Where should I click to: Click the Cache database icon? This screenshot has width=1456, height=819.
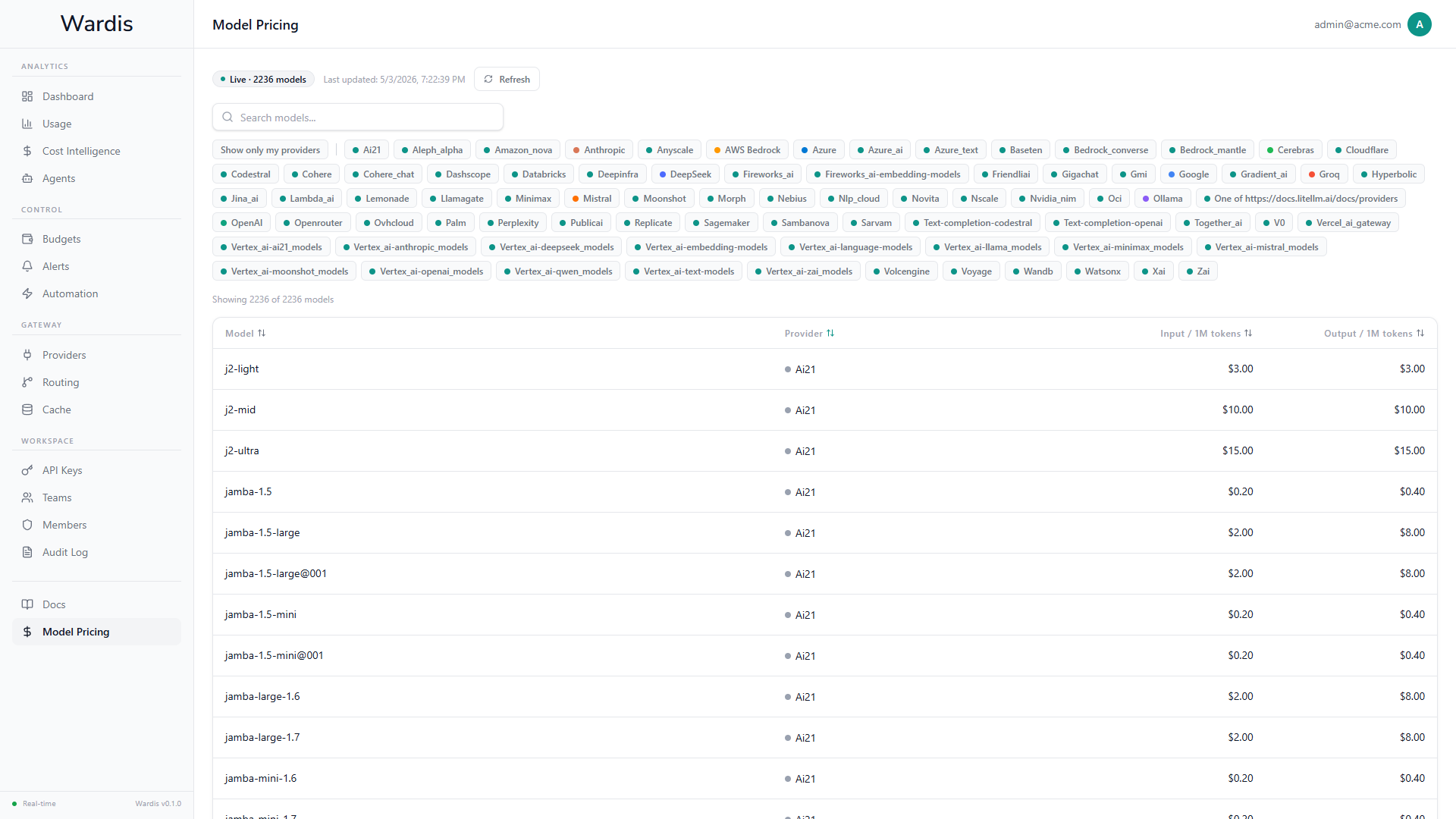point(27,409)
